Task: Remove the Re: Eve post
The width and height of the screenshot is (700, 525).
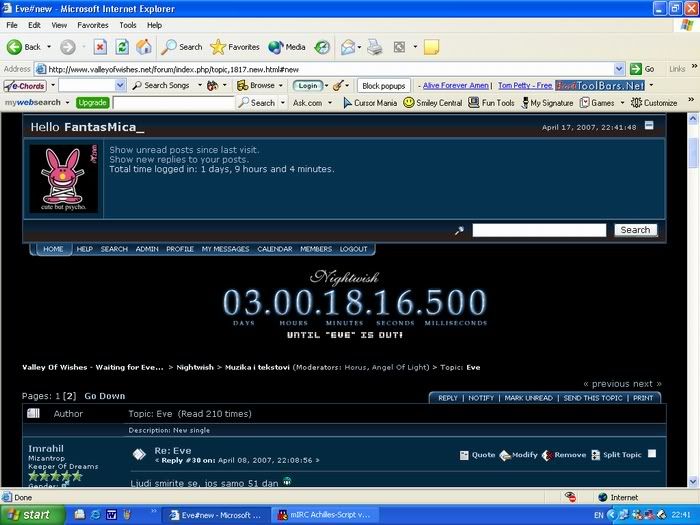Action: click(564, 455)
